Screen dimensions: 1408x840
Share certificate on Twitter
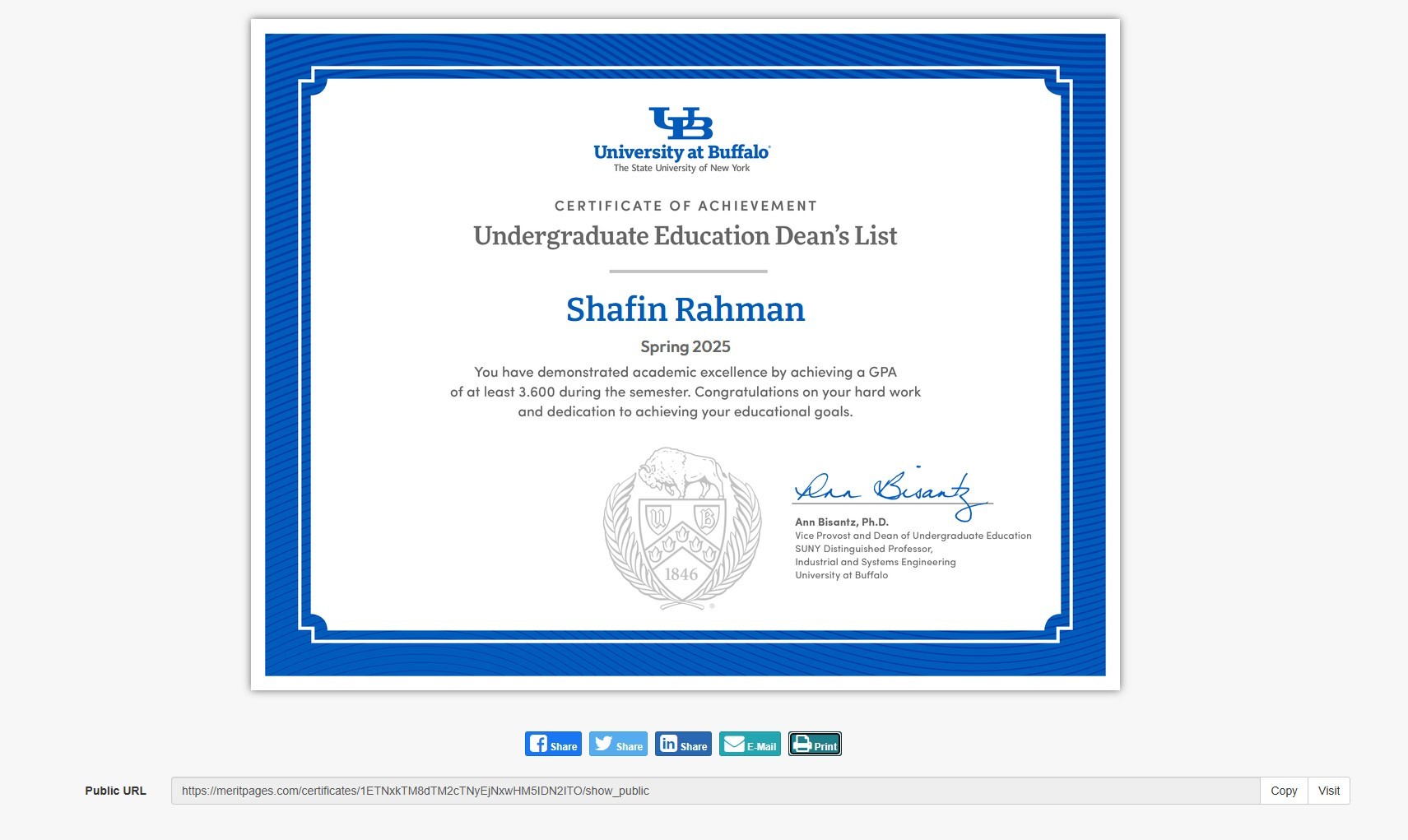(x=618, y=744)
